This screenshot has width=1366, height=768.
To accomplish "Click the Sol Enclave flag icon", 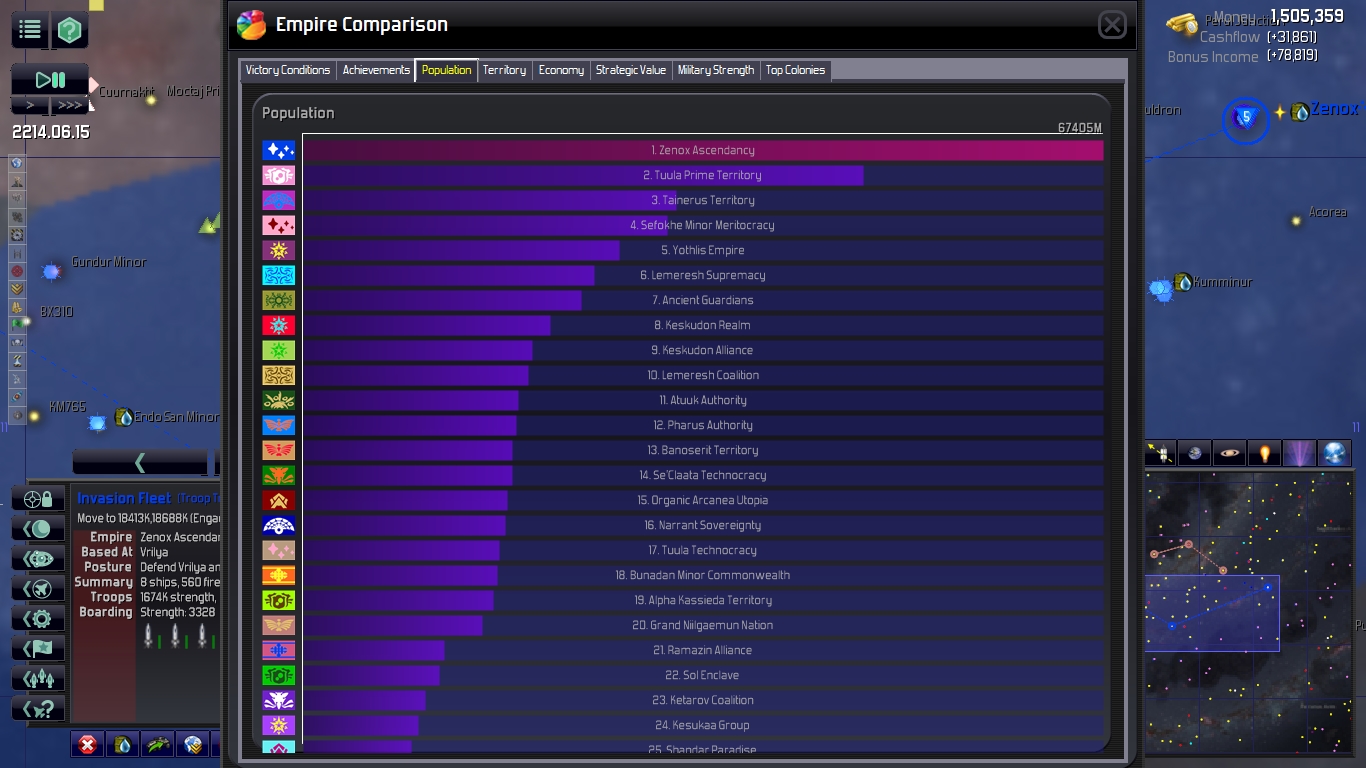I will pos(279,675).
